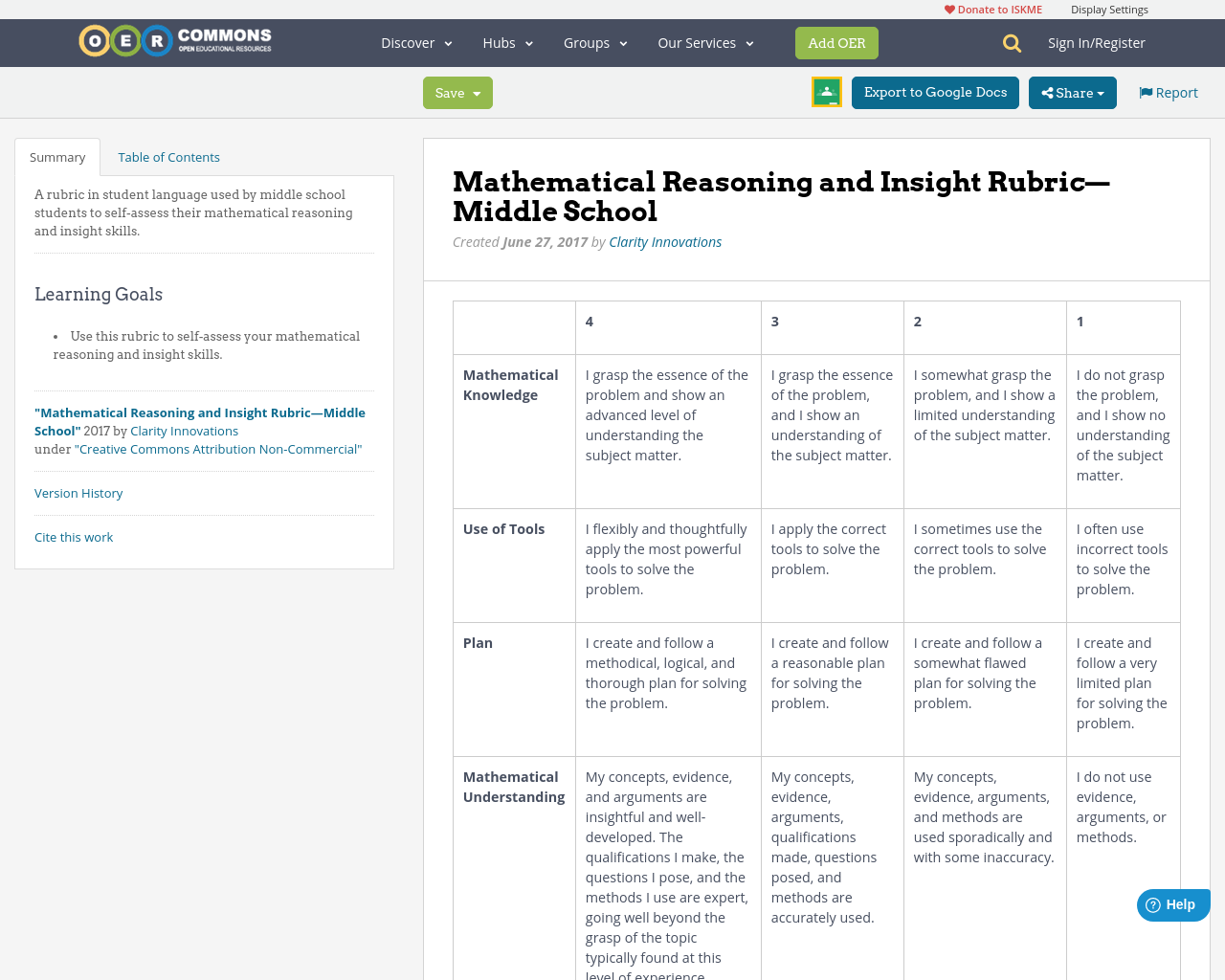The width and height of the screenshot is (1225, 980).
Task: Click the Add OER button
Action: point(836,42)
